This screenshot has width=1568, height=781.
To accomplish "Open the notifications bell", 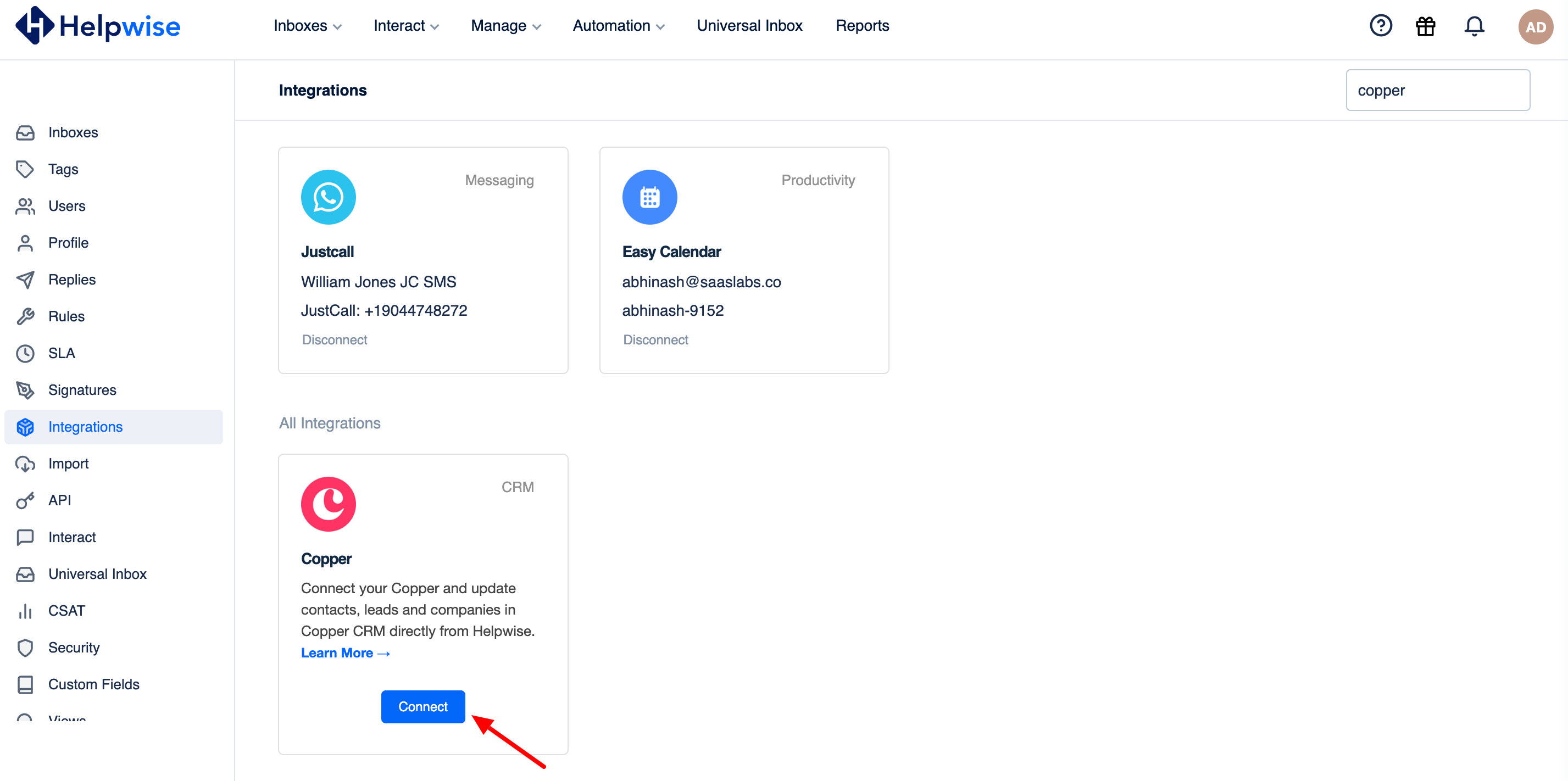I will pyautogui.click(x=1474, y=26).
